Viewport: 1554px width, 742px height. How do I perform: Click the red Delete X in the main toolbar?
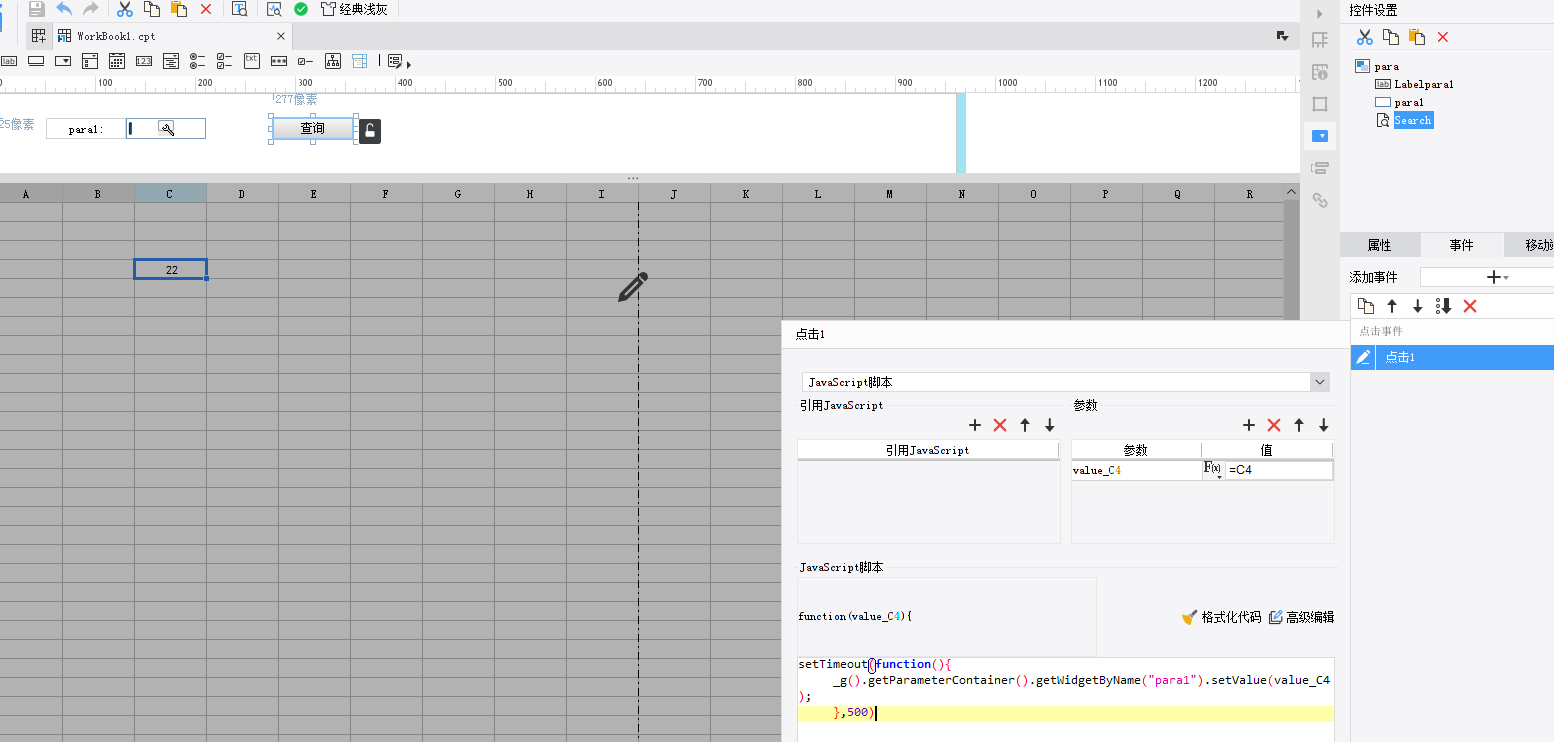pyautogui.click(x=206, y=9)
